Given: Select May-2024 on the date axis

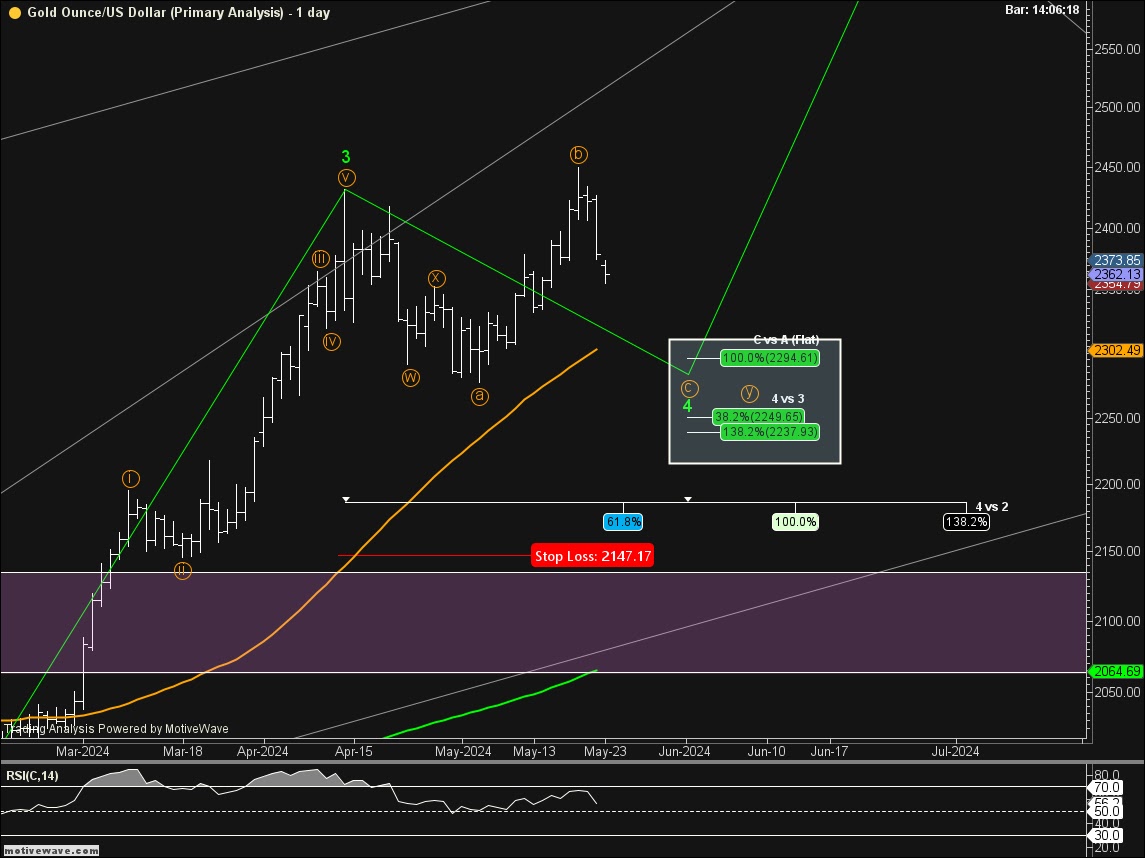Looking at the screenshot, I should [x=463, y=751].
